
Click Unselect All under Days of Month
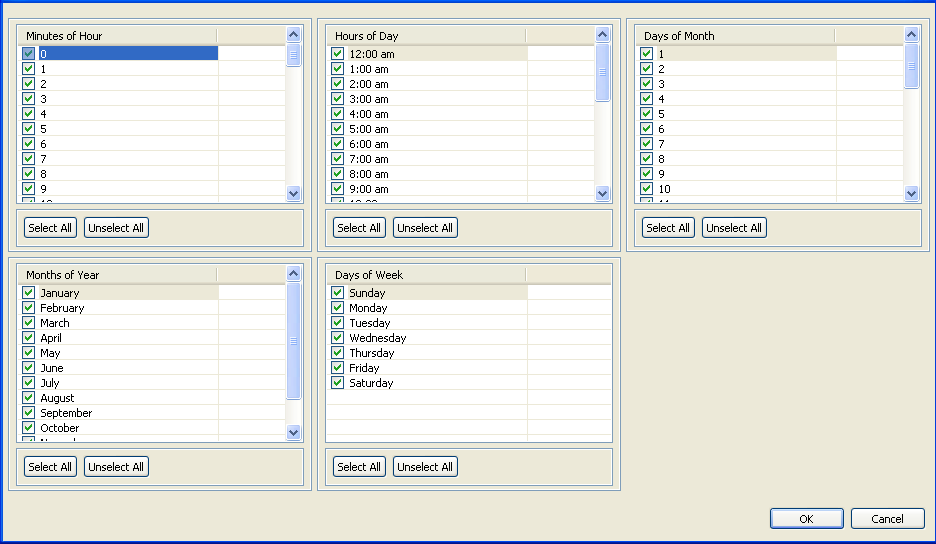coord(734,228)
